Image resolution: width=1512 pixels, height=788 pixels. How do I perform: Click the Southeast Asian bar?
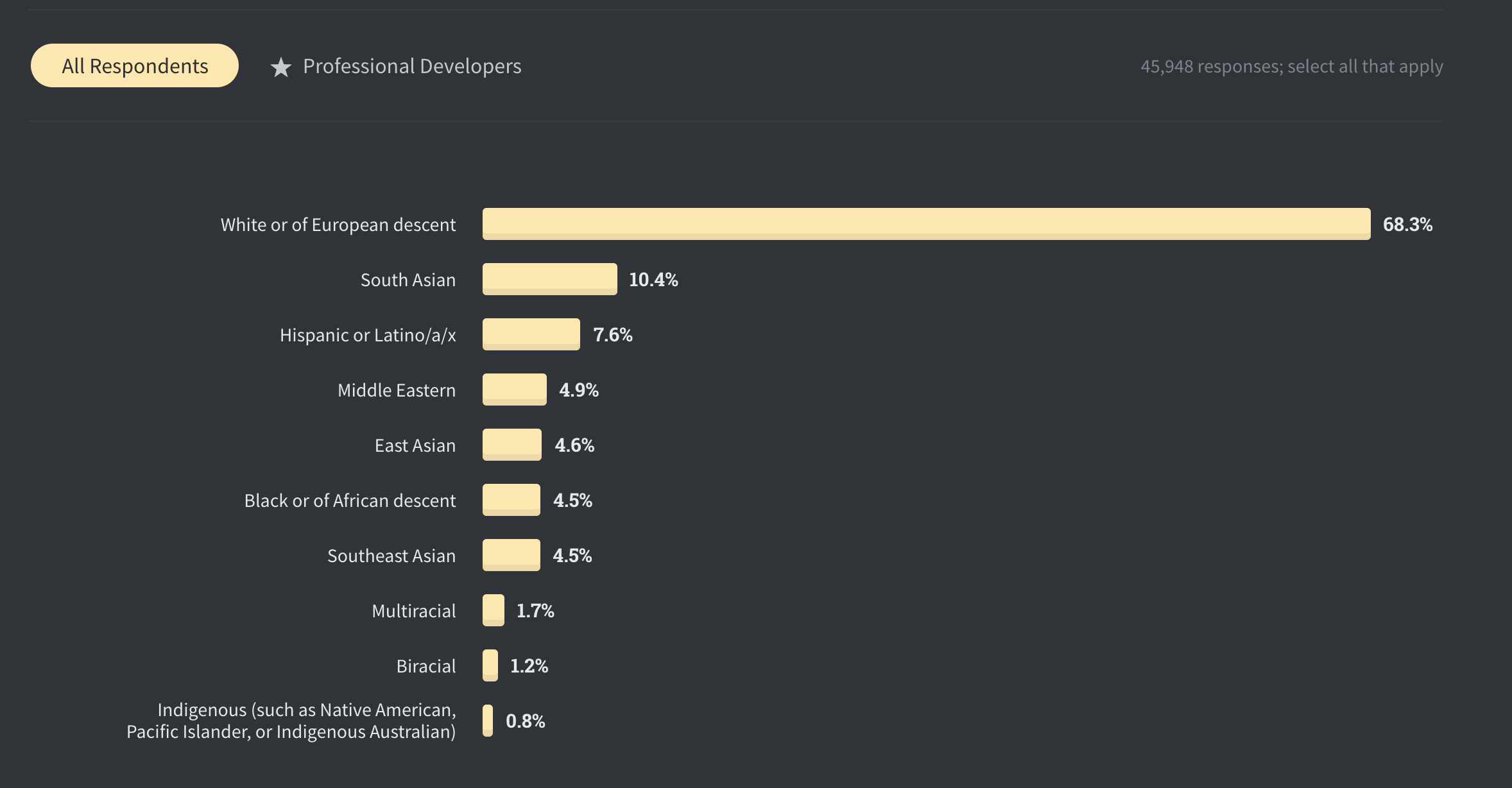pos(511,555)
